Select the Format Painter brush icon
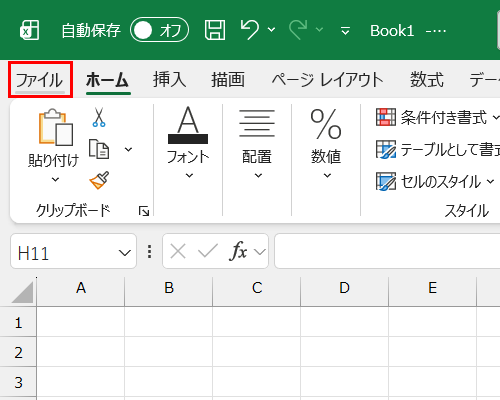The height and width of the screenshot is (400, 500). [99, 180]
